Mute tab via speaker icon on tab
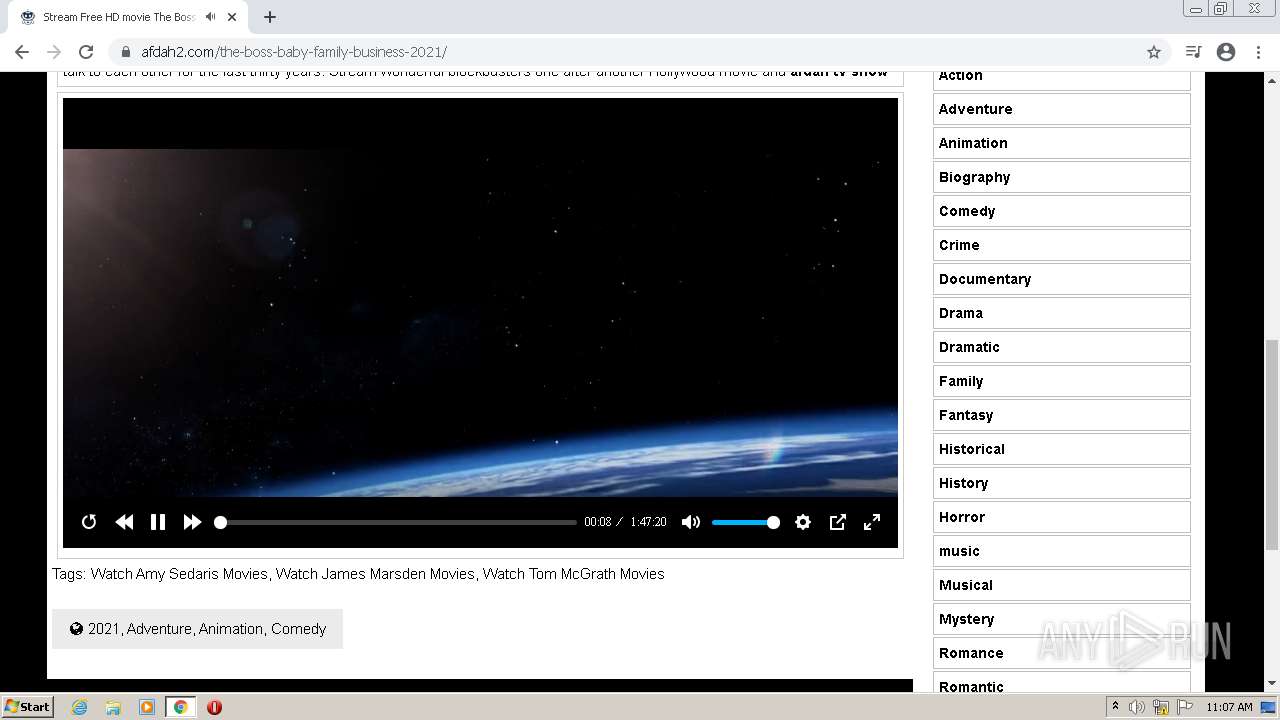The height and width of the screenshot is (720, 1280). pos(210,17)
